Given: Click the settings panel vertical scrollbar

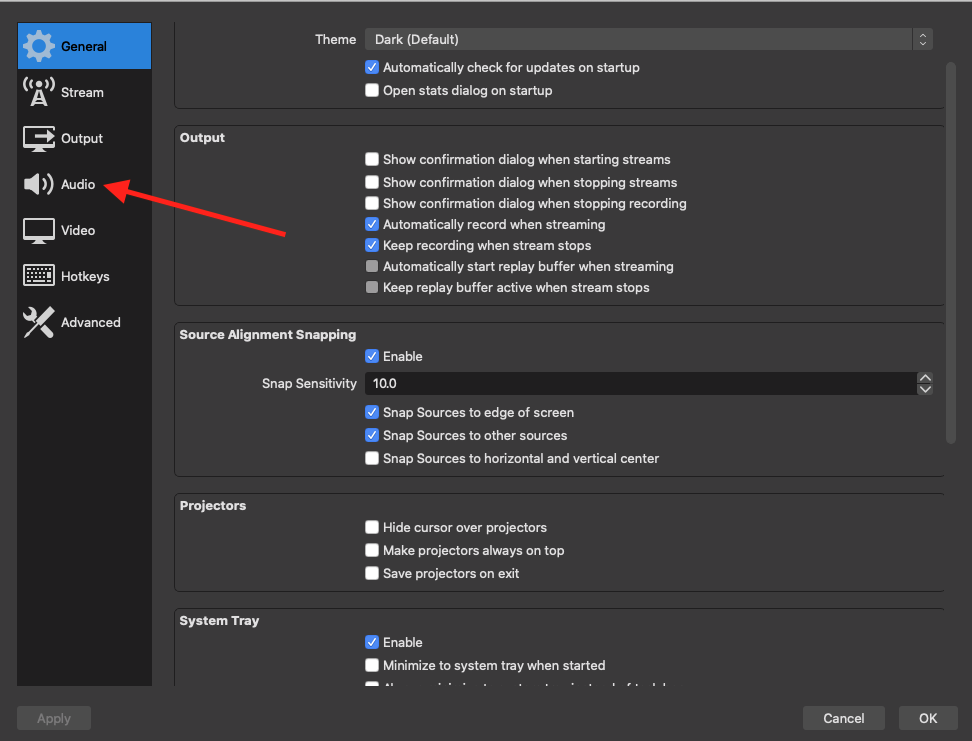Looking at the screenshot, I should [x=950, y=250].
